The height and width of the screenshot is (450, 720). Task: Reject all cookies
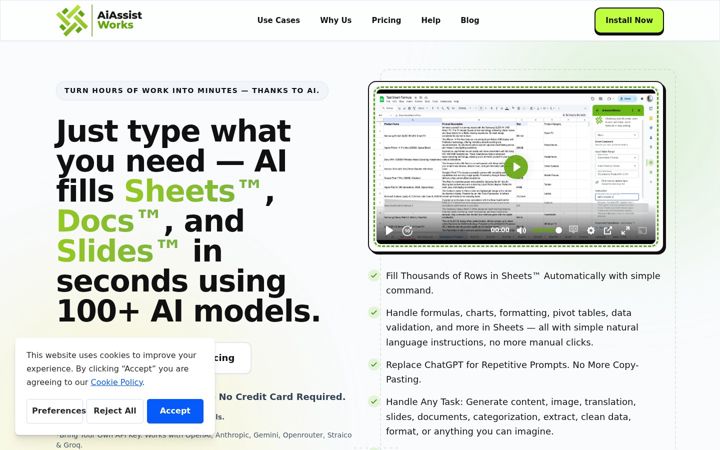pyautogui.click(x=115, y=411)
